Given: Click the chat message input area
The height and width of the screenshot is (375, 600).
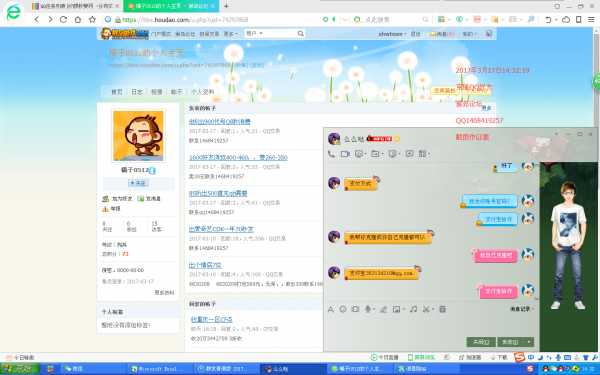Looking at the screenshot, I should point(430,325).
